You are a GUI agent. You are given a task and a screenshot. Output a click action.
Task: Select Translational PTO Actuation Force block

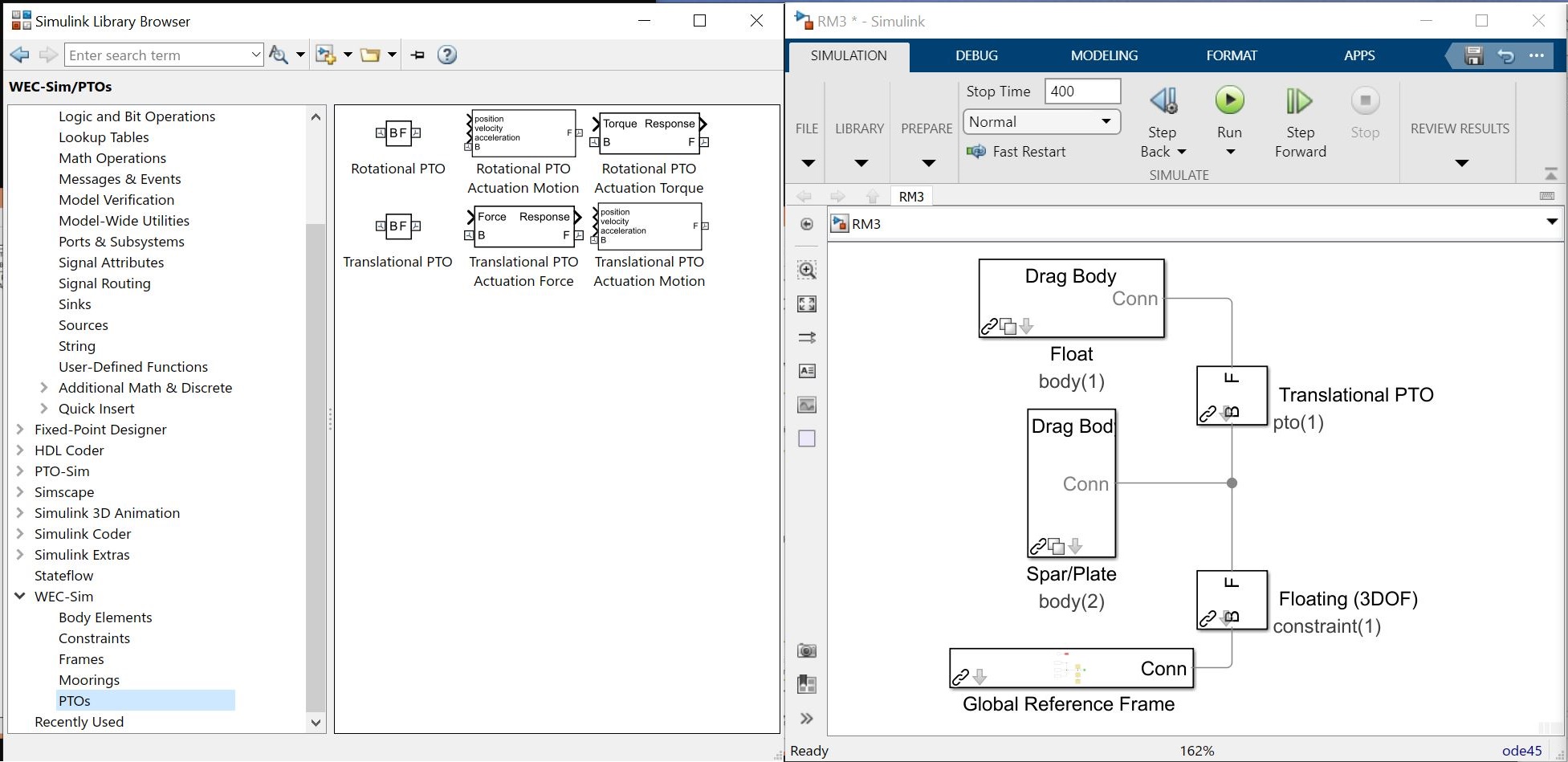coord(523,226)
